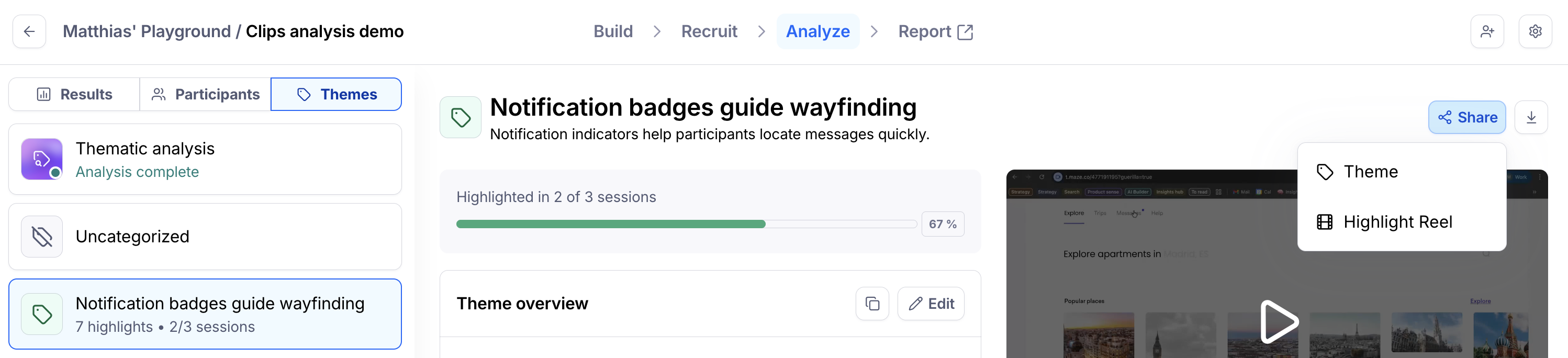This screenshot has width=1568, height=358.
Task: Click the purple Thematic analysis icon
Action: (x=42, y=159)
